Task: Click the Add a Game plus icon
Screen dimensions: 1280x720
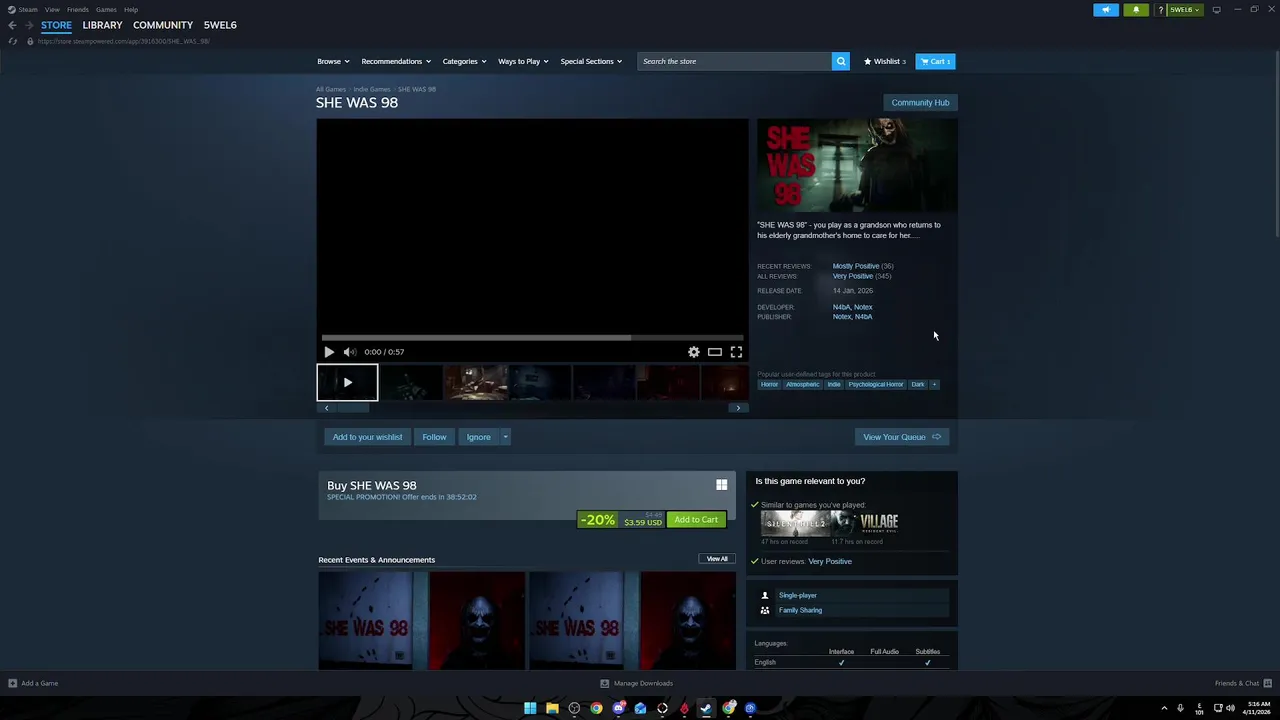Action: click(12, 683)
